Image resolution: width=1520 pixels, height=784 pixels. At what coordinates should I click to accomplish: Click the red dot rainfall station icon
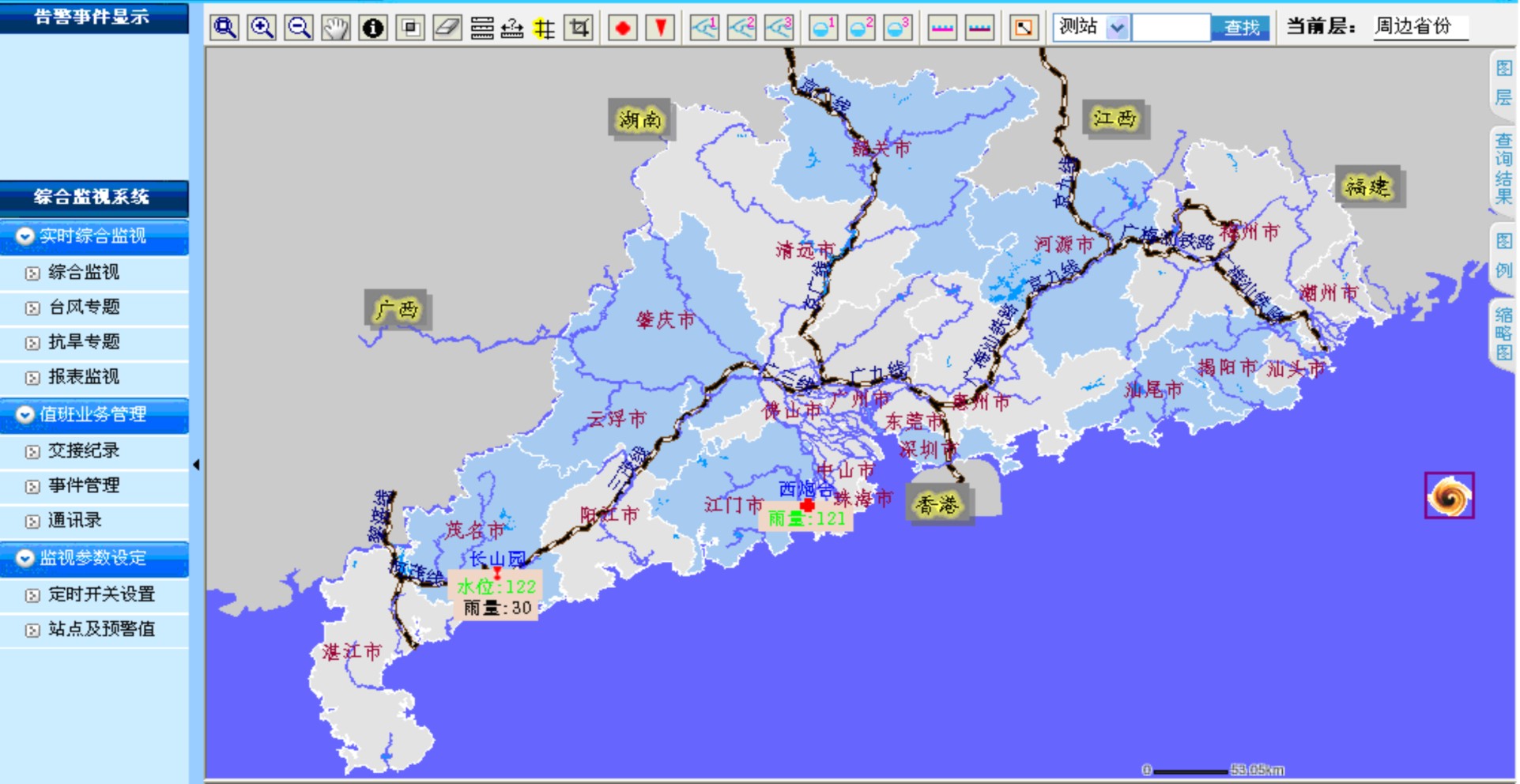click(x=623, y=28)
